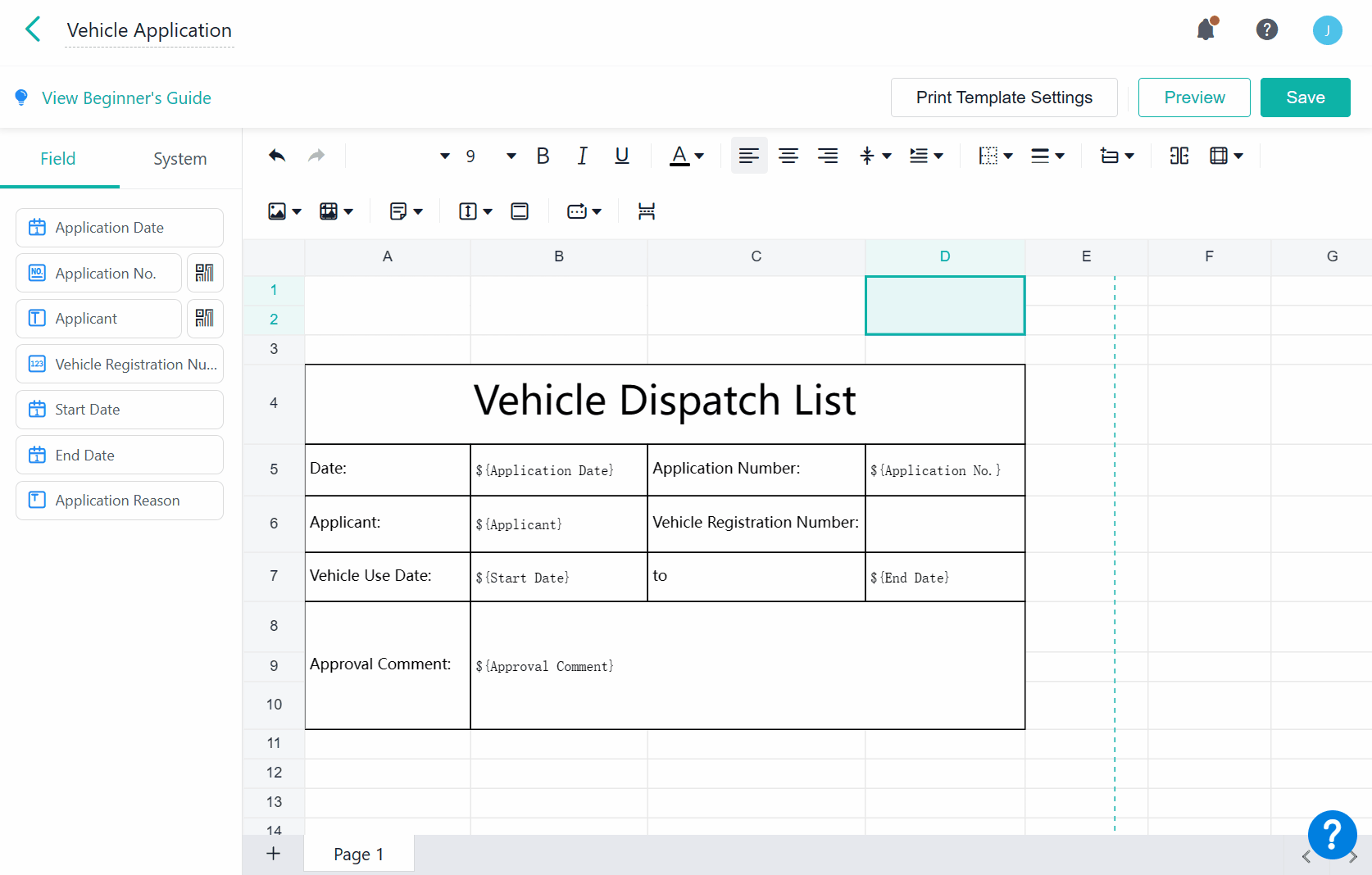This screenshot has height=875, width=1372.
Task: Open the notification bell
Action: coord(1206,30)
